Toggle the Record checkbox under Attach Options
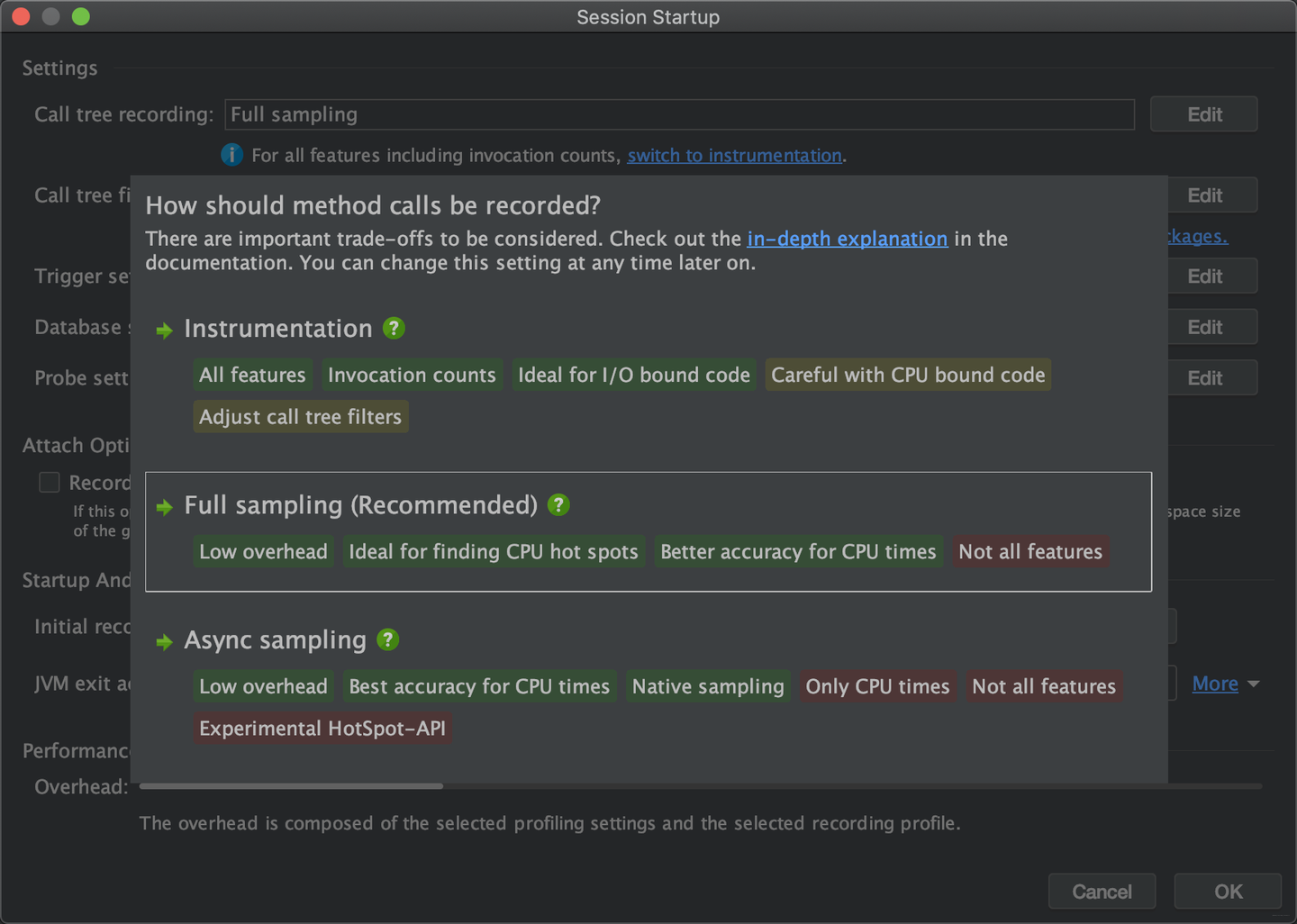 pyautogui.click(x=50, y=483)
